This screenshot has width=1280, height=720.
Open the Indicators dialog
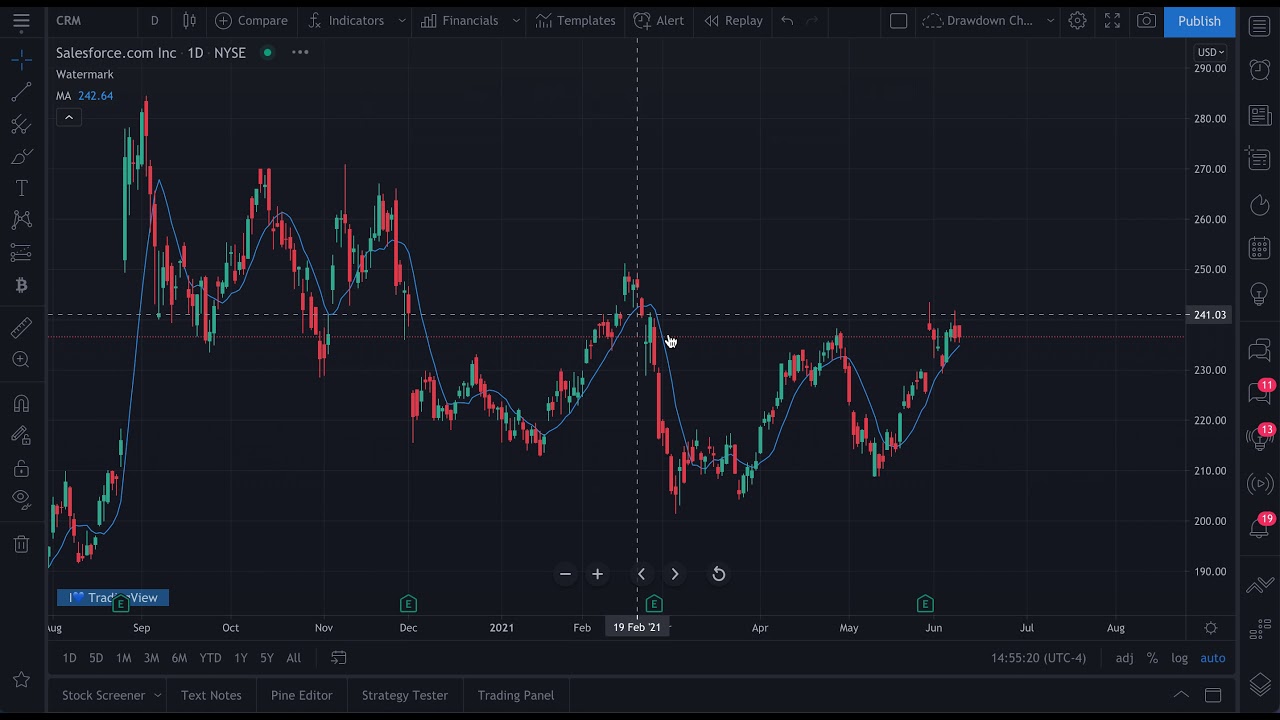(346, 20)
